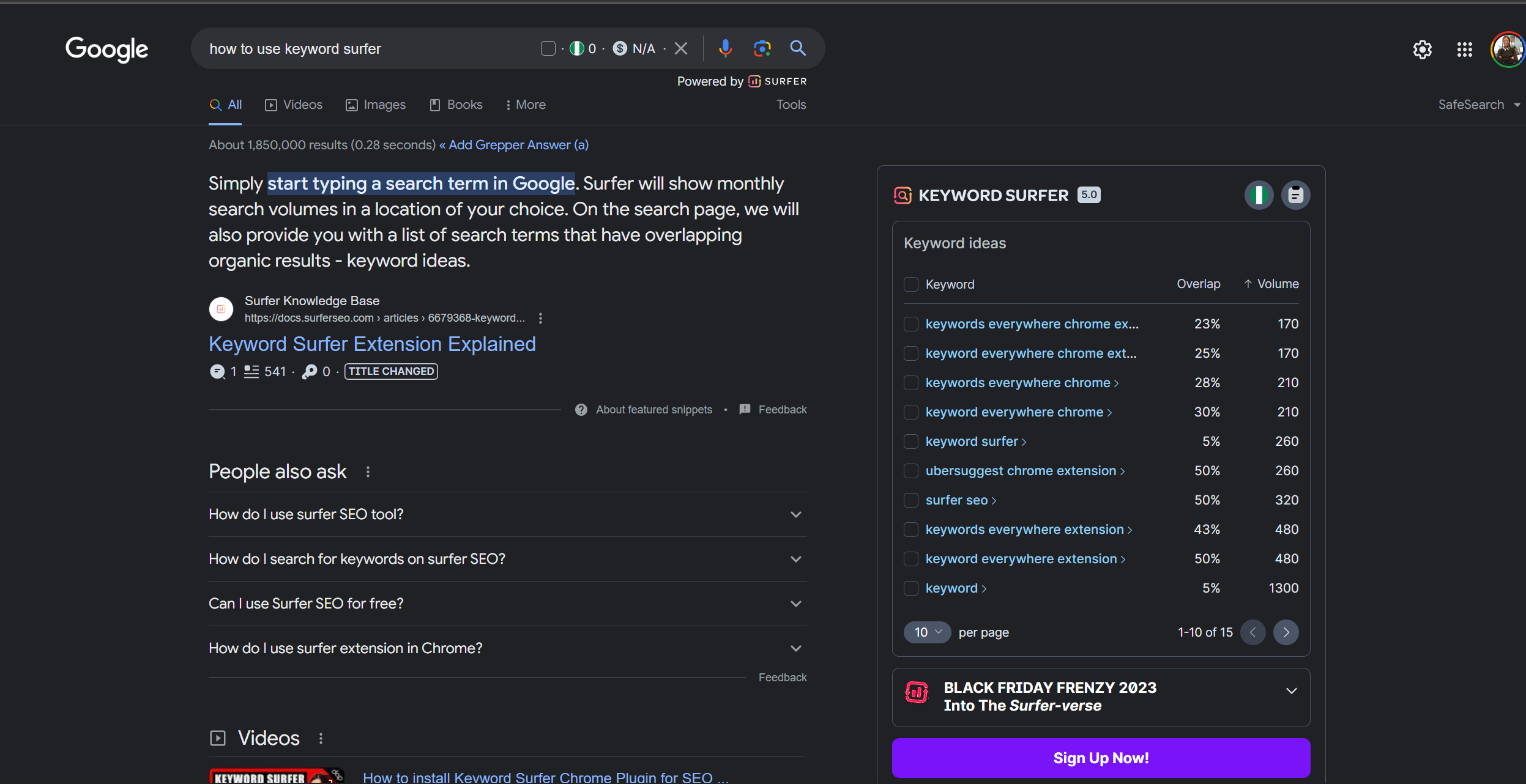Check 'keywords everywhere chrome' 28% row
Image resolution: width=1526 pixels, height=784 pixels.
tap(911, 383)
